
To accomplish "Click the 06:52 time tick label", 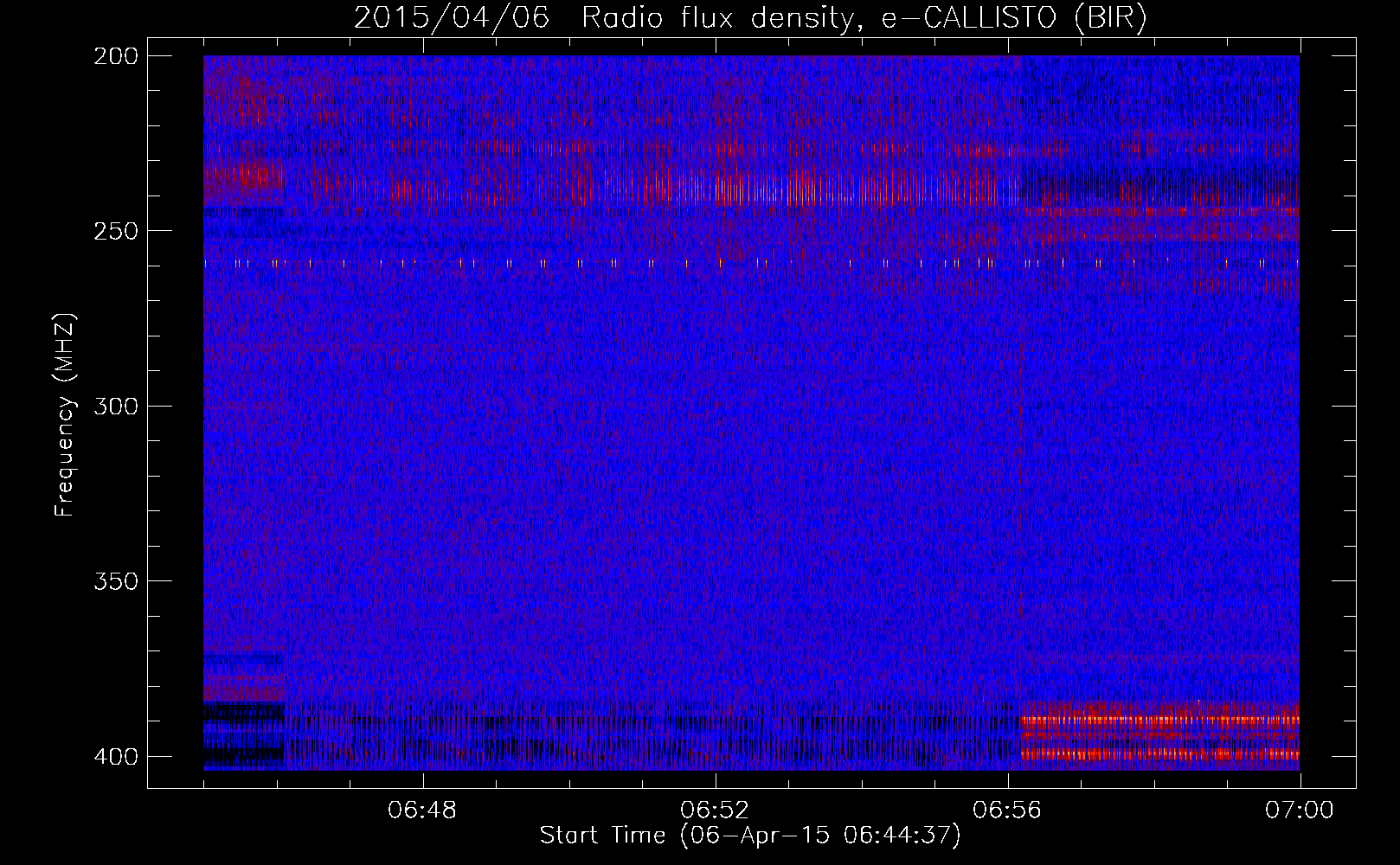I will pos(715,811).
